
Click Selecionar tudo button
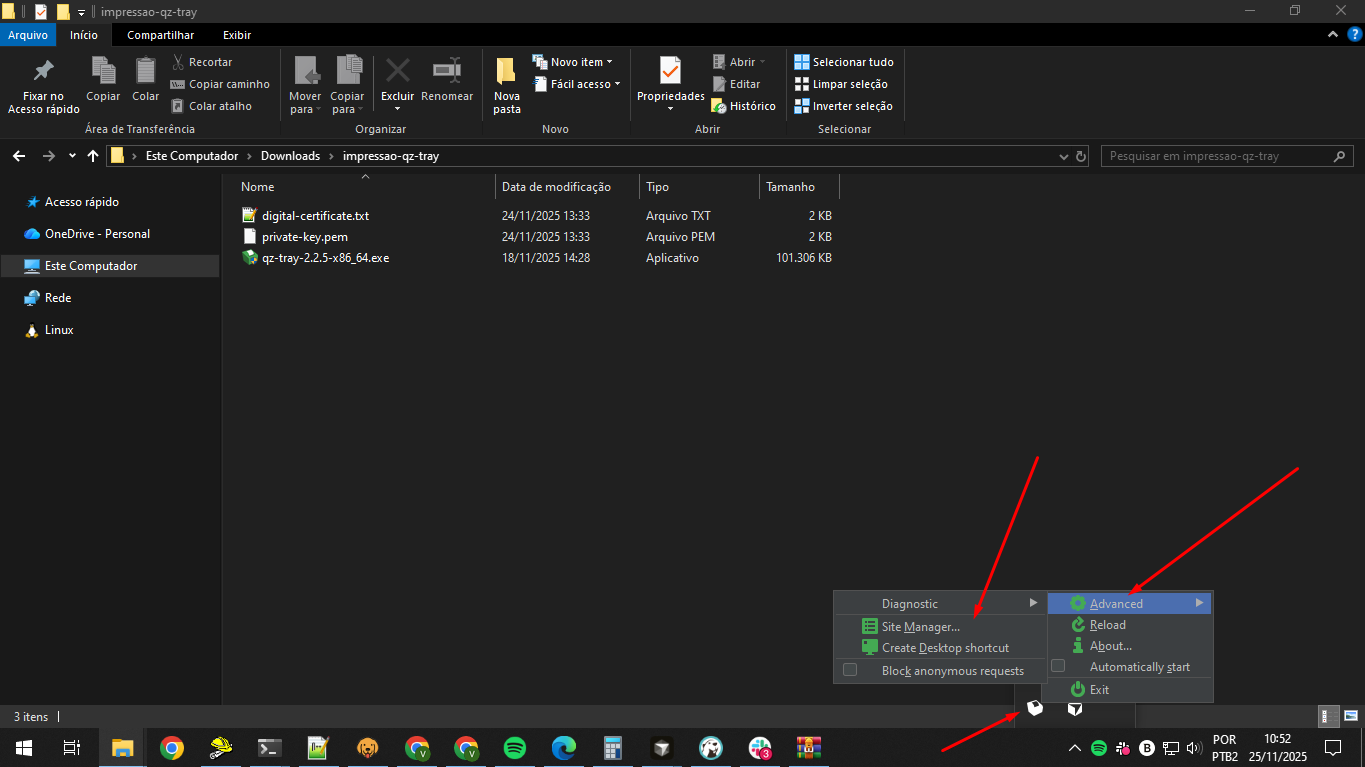tap(844, 62)
